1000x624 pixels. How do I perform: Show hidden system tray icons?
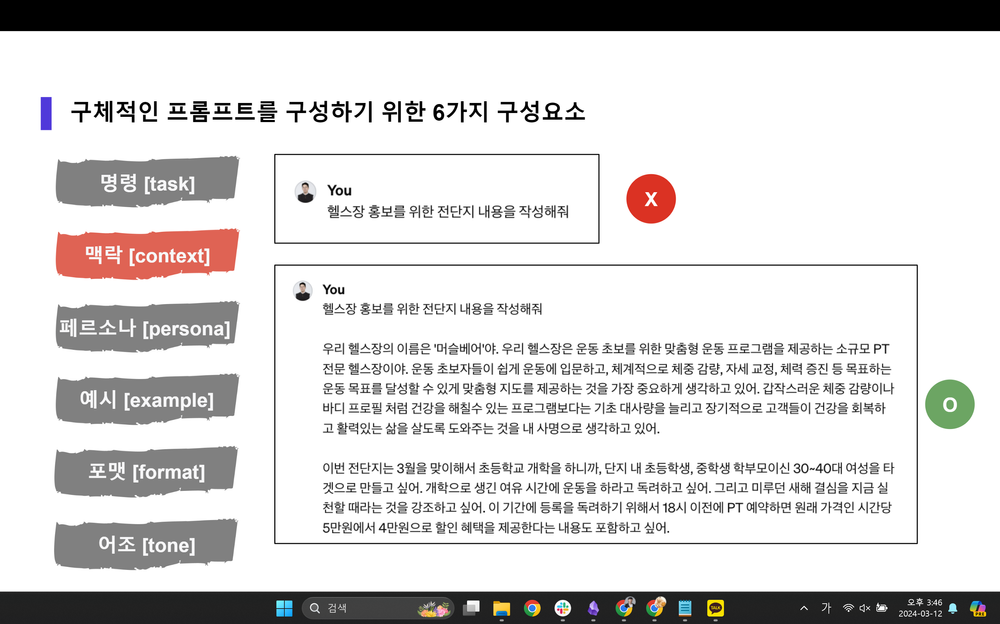pos(804,608)
